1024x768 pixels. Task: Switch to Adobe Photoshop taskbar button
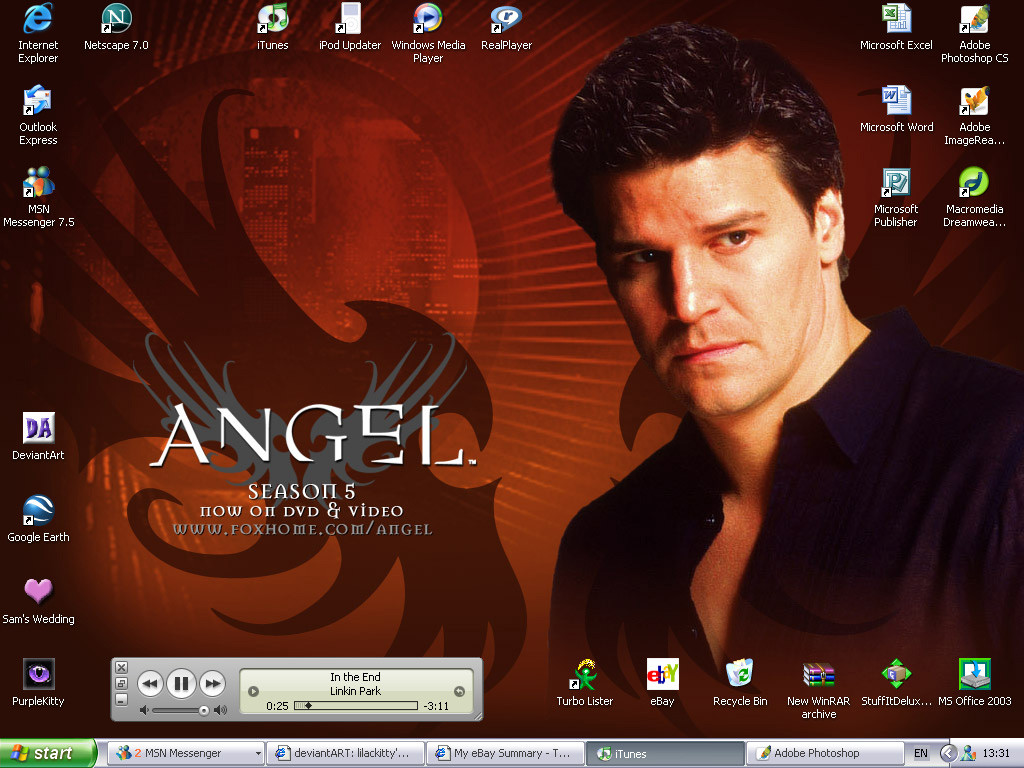824,753
